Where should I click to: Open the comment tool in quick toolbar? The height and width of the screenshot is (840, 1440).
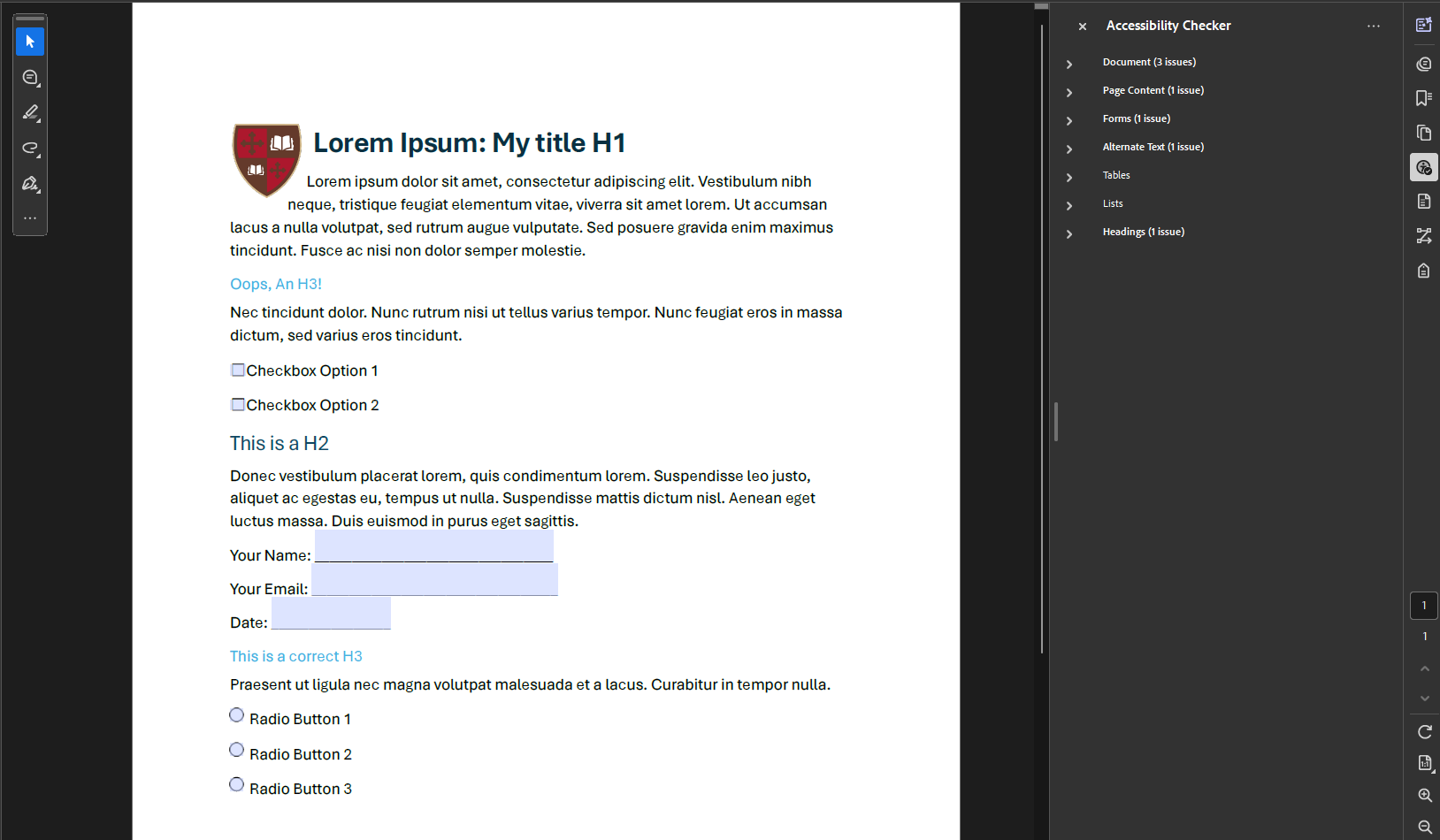[x=30, y=78]
